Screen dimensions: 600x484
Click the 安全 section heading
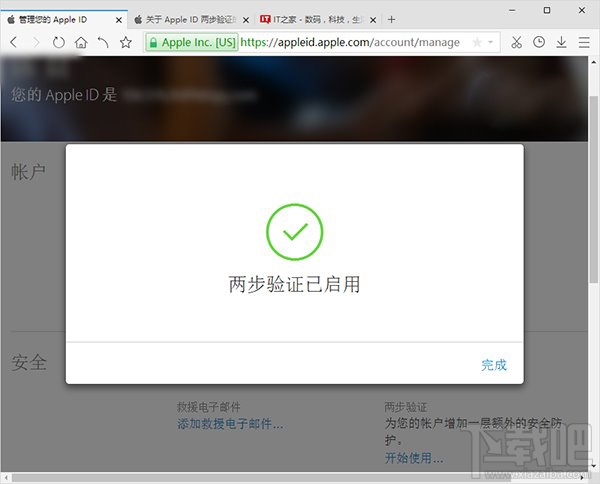(x=29, y=362)
